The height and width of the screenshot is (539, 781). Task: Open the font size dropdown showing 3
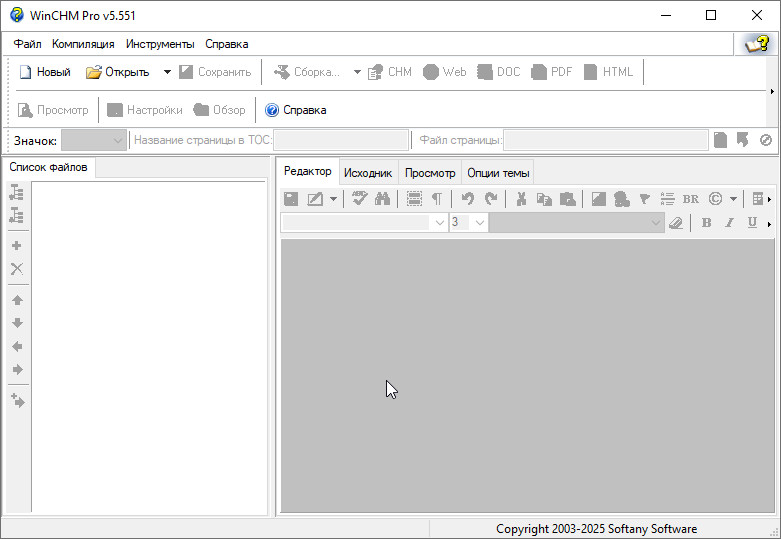tap(468, 223)
